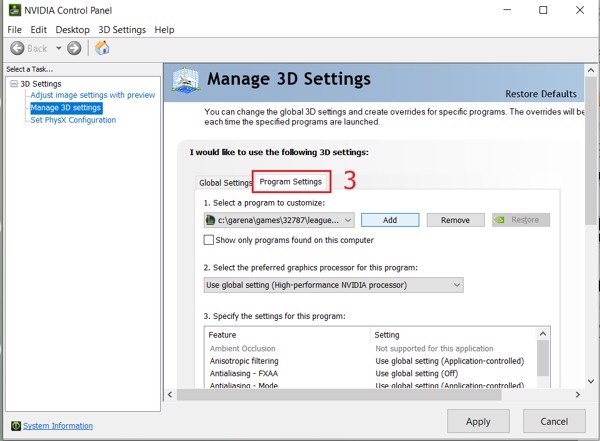This screenshot has width=600, height=441.
Task: Click the Add program button
Action: [x=390, y=220]
